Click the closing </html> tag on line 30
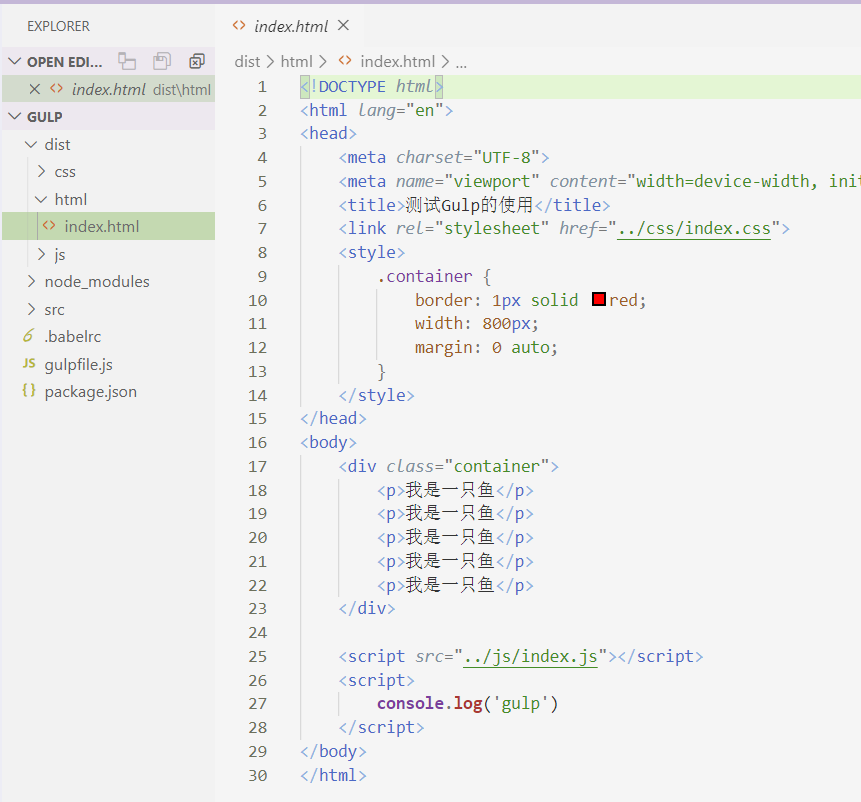This screenshot has height=802, width=861. pyautogui.click(x=333, y=775)
